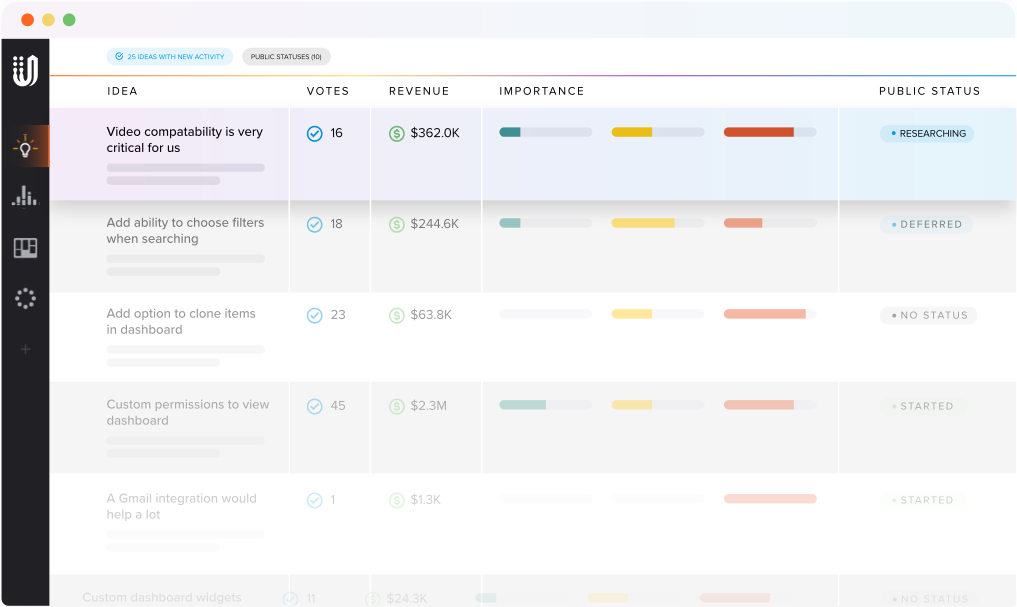Open the DEFERRED status selector
The width and height of the screenshot is (1017, 607).
926,224
